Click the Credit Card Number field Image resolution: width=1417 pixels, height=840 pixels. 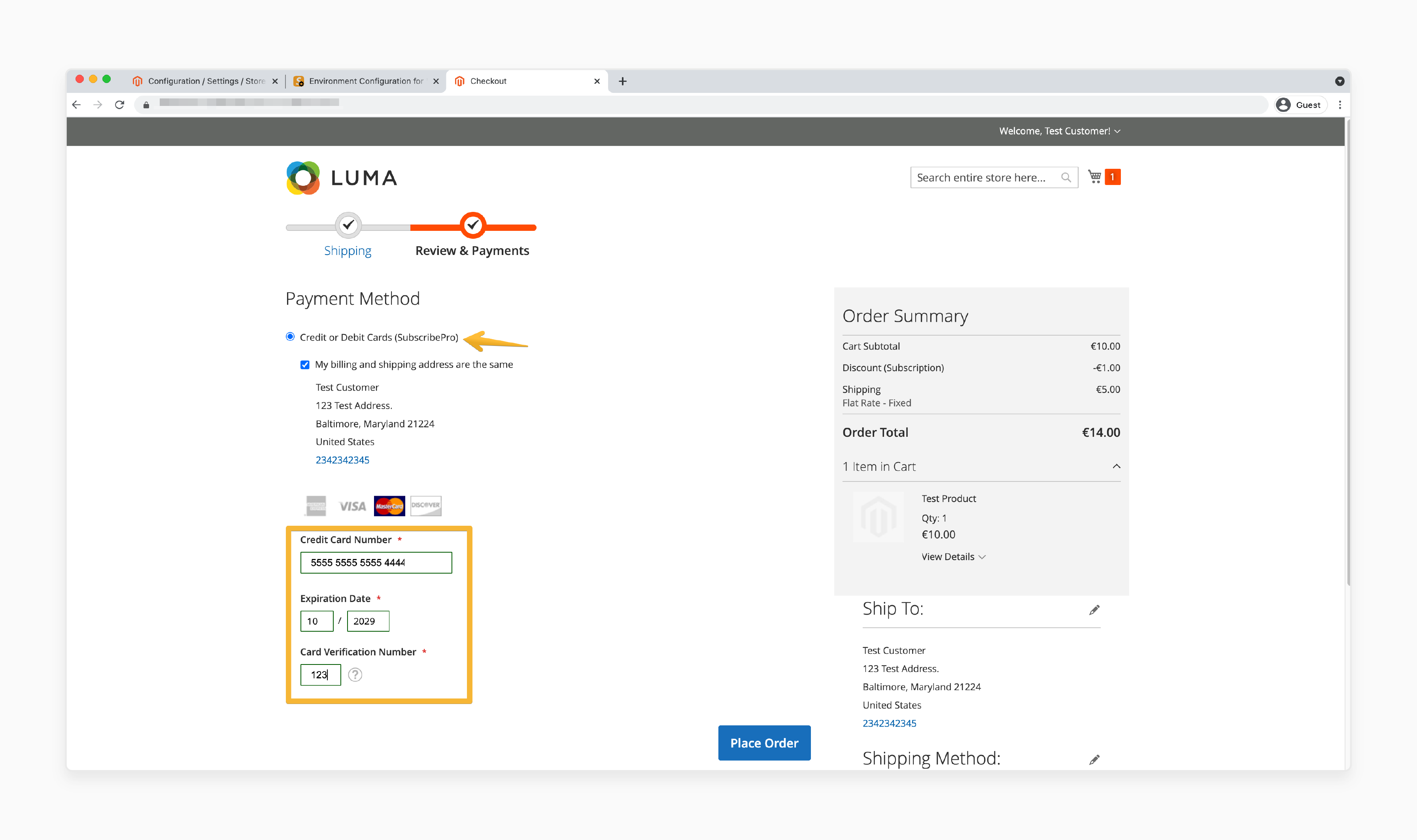(x=376, y=563)
